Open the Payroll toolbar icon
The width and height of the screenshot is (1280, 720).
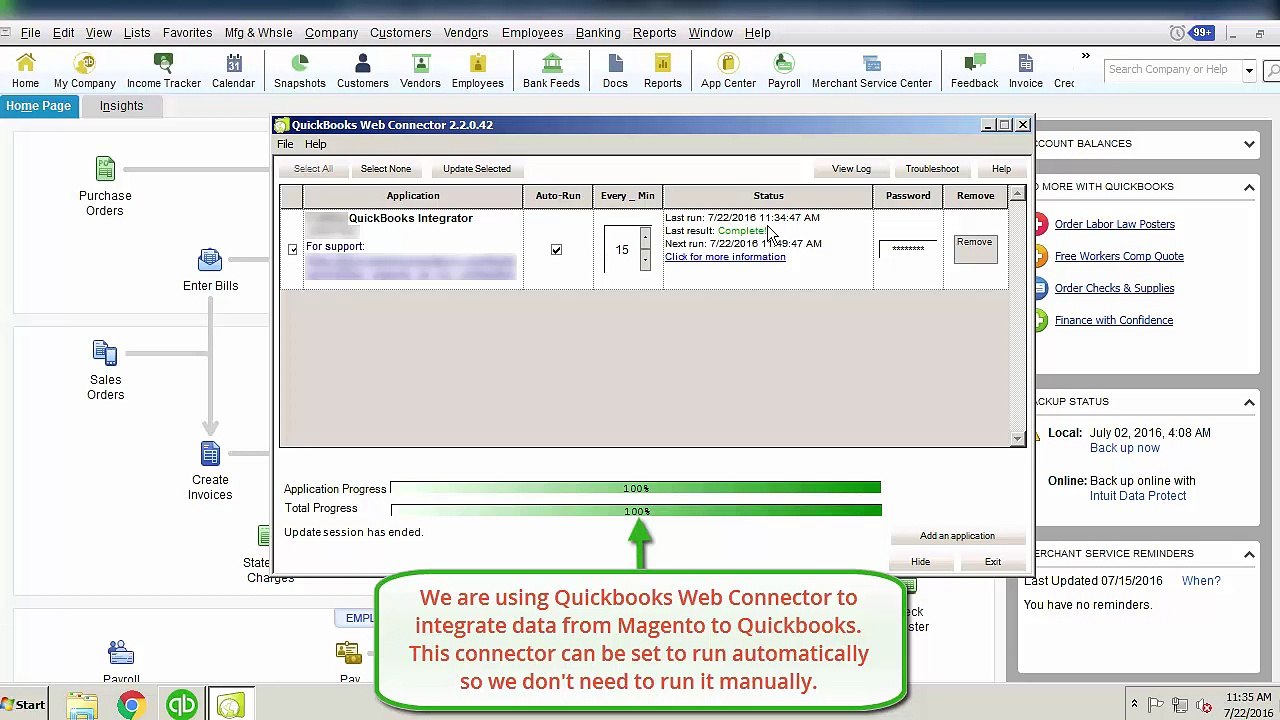[x=784, y=71]
